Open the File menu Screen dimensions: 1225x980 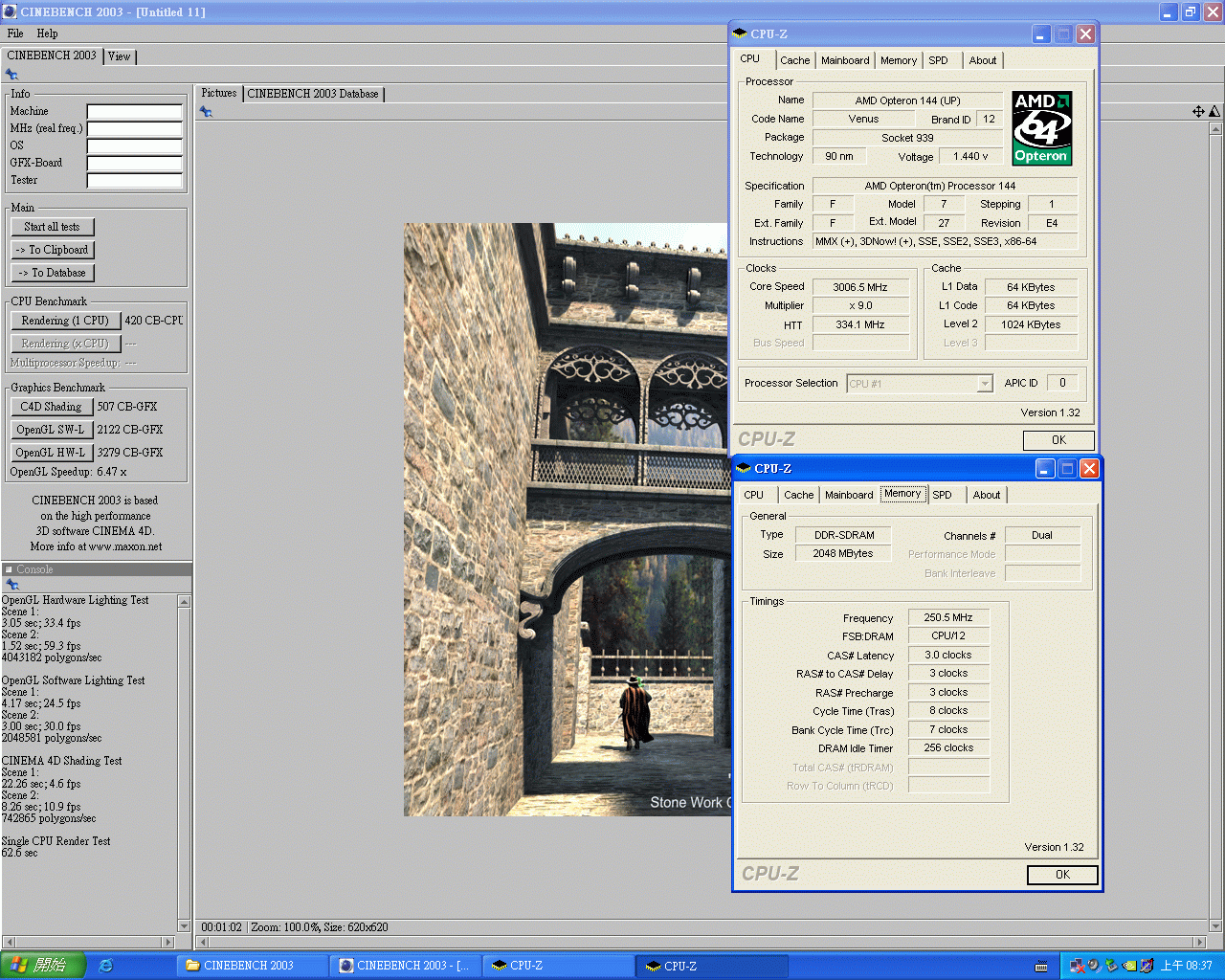click(x=15, y=33)
